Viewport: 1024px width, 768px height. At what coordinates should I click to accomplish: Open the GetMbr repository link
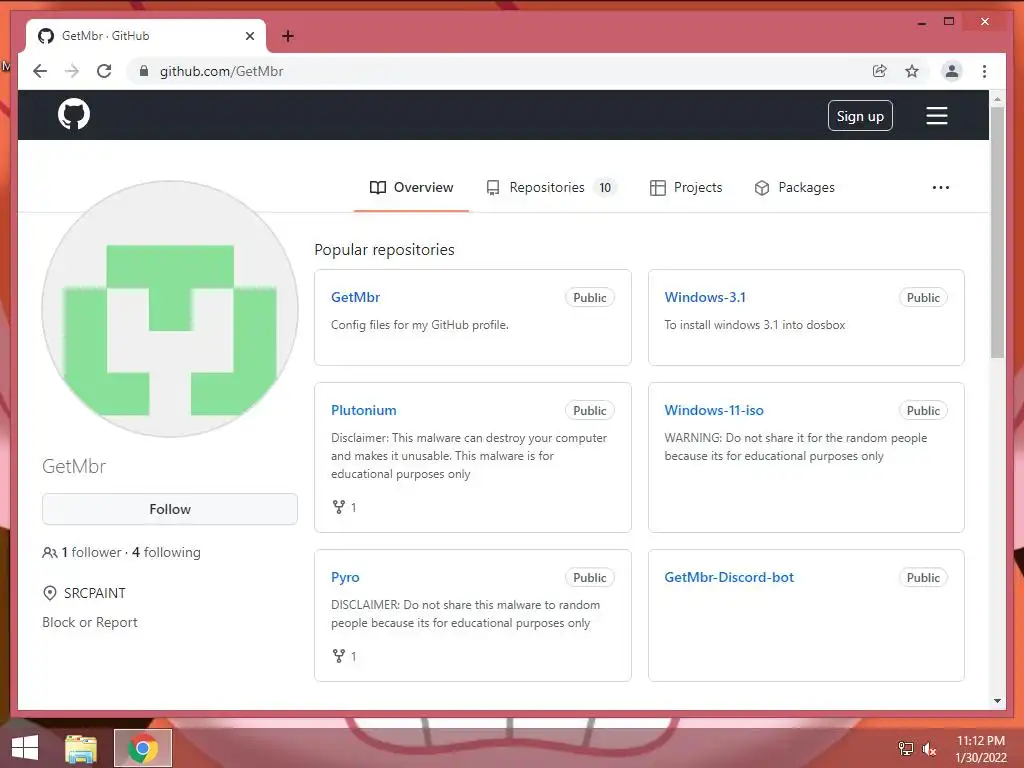tap(355, 297)
